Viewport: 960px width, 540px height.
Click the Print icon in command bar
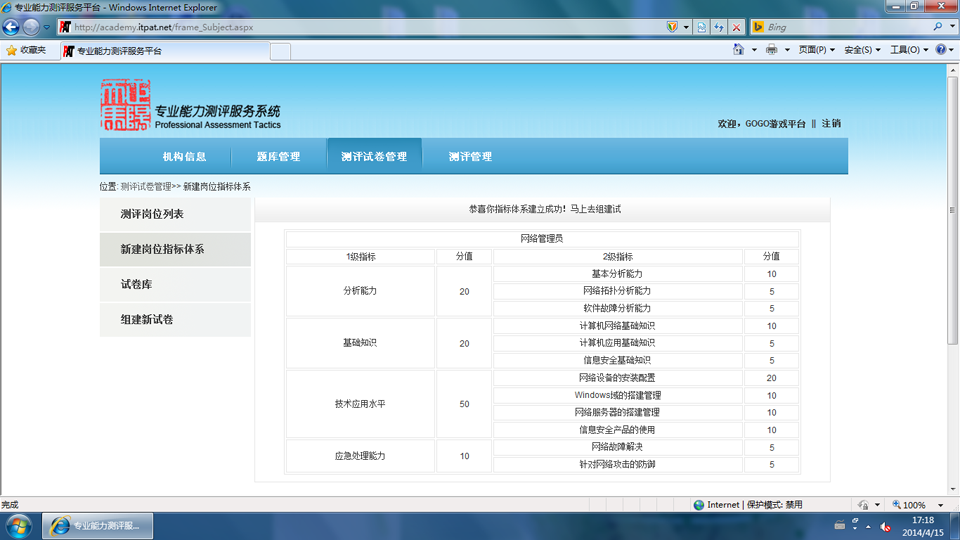771,50
